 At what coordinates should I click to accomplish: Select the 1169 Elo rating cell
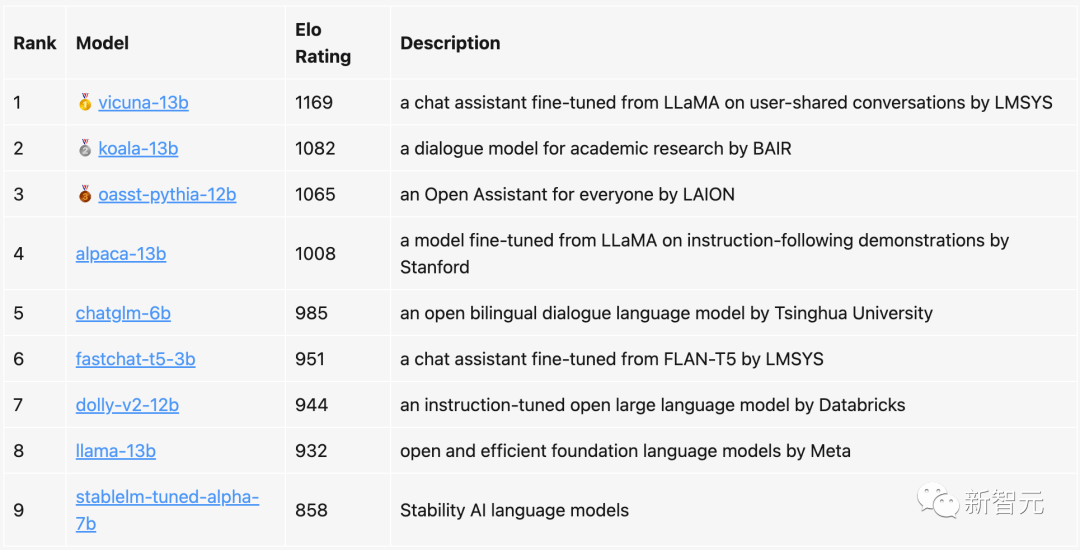(314, 103)
